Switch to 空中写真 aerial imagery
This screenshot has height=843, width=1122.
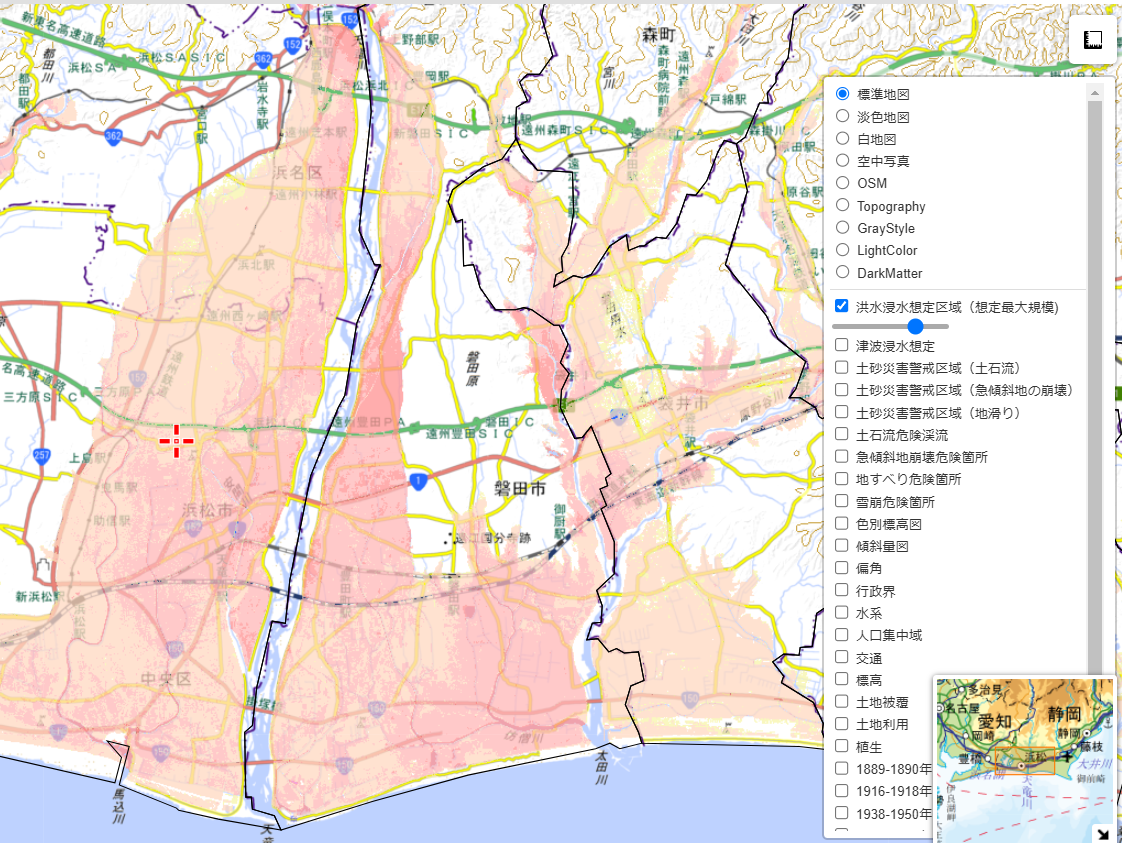coord(841,160)
